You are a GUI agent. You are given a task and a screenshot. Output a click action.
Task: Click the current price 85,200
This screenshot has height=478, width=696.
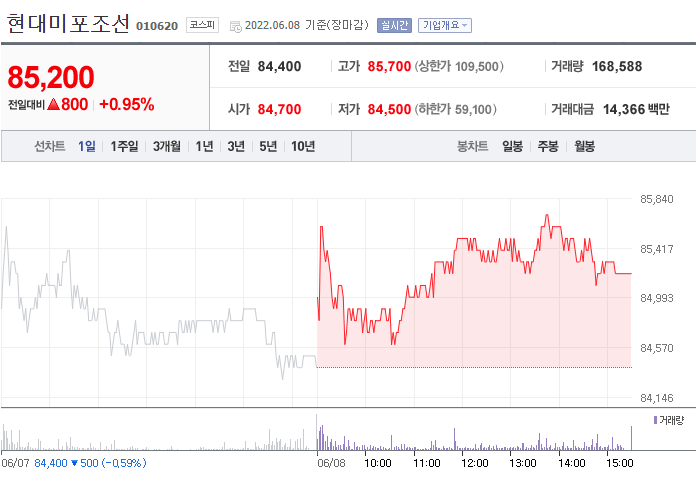[51, 77]
